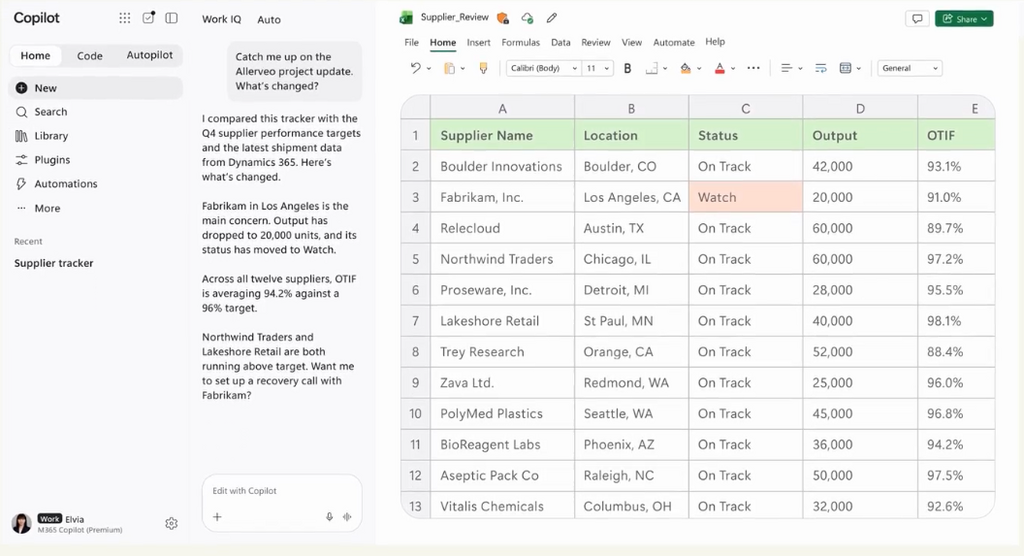Image resolution: width=1024 pixels, height=556 pixels.
Task: Open the comments pane icon
Action: click(x=917, y=19)
